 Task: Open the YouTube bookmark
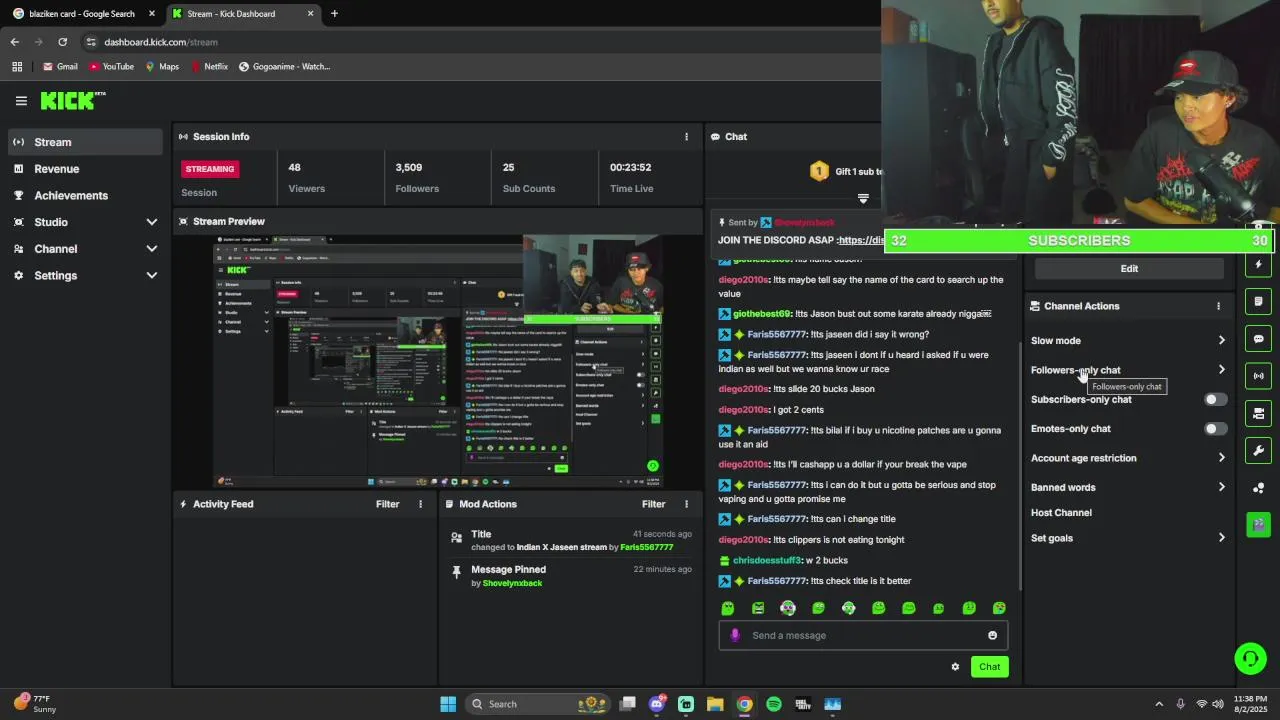pyautogui.click(x=111, y=67)
